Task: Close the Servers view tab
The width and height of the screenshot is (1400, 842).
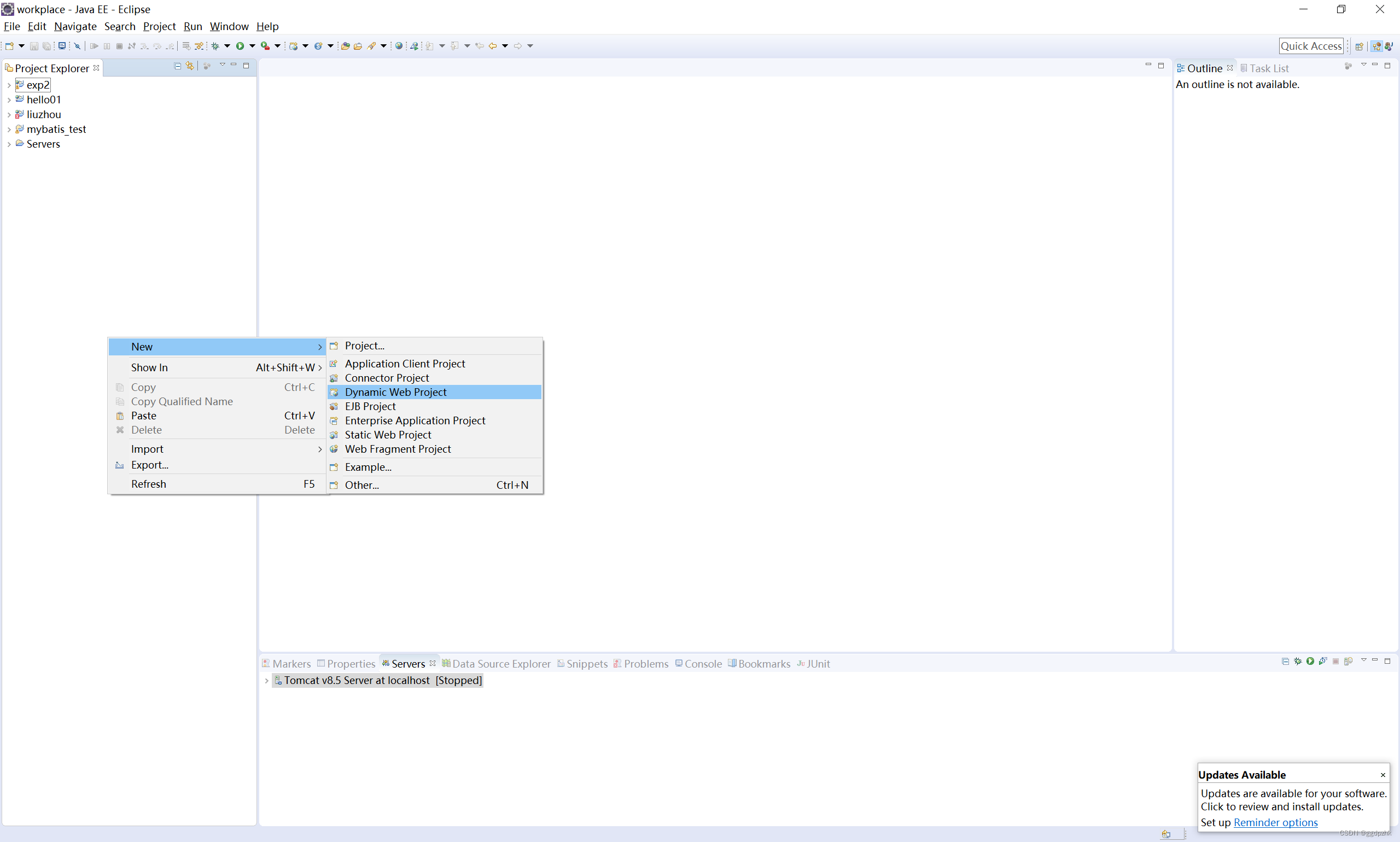Action: [x=433, y=663]
